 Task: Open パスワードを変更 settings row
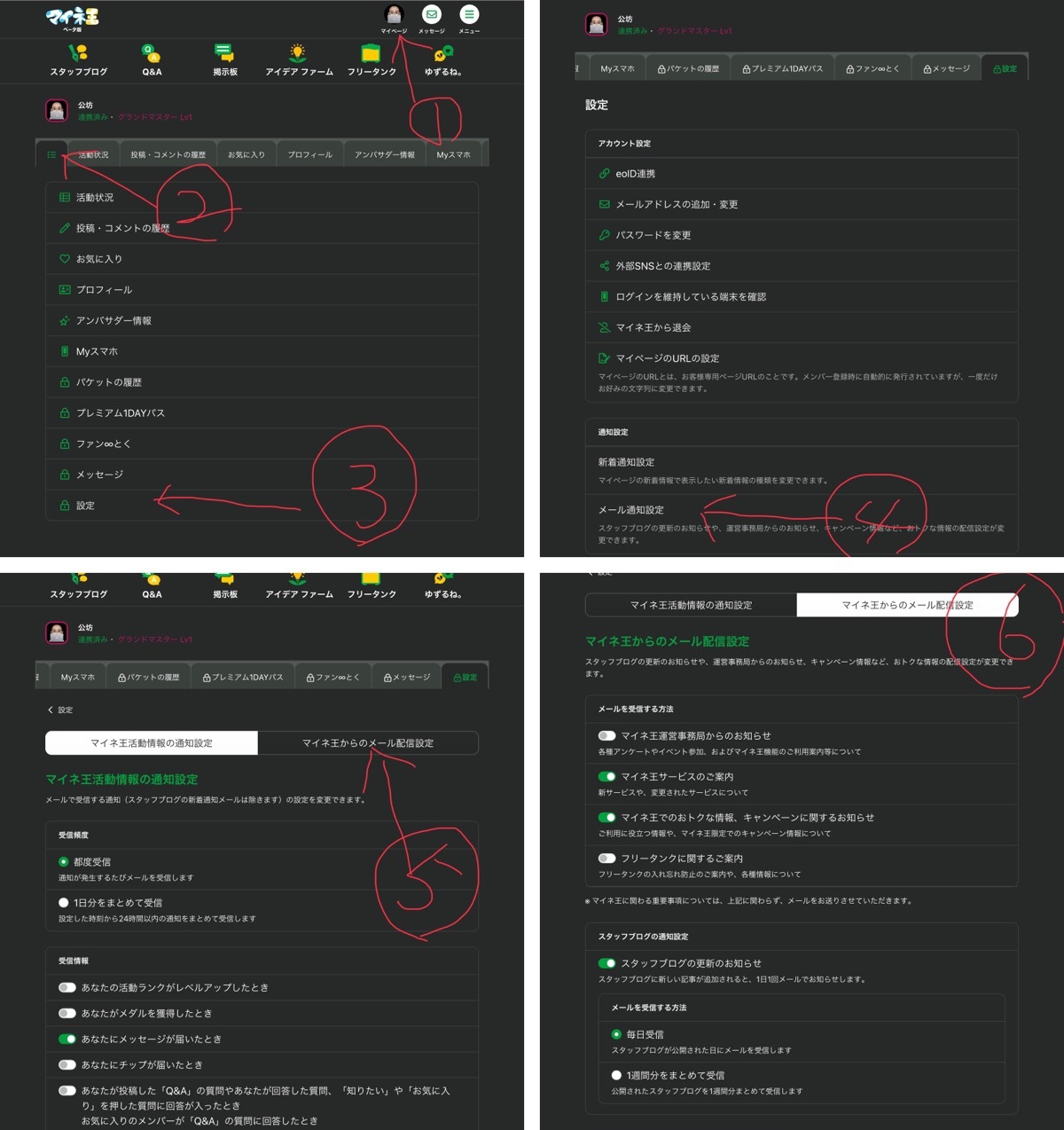point(802,235)
